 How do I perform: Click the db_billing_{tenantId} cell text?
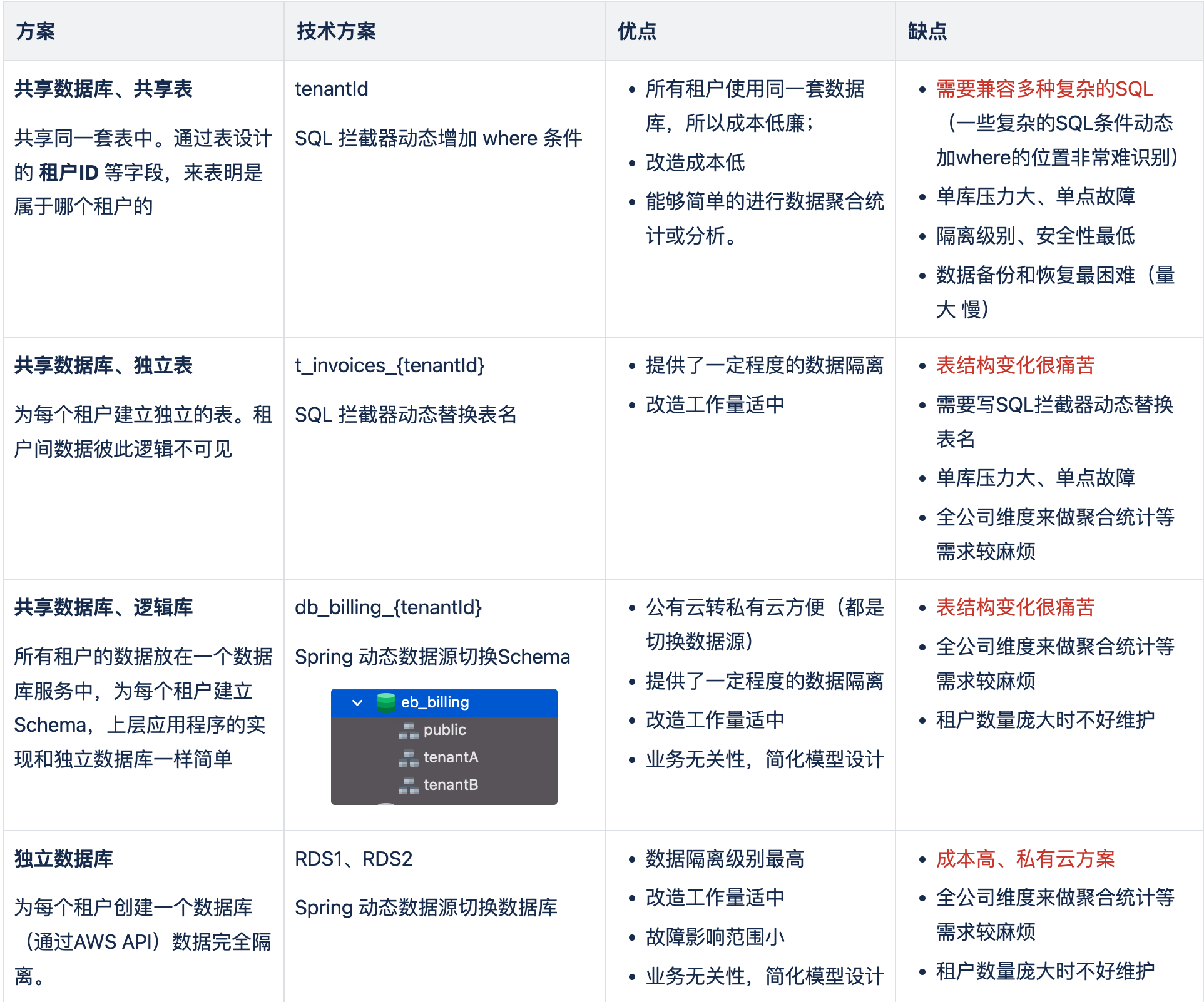[x=388, y=607]
